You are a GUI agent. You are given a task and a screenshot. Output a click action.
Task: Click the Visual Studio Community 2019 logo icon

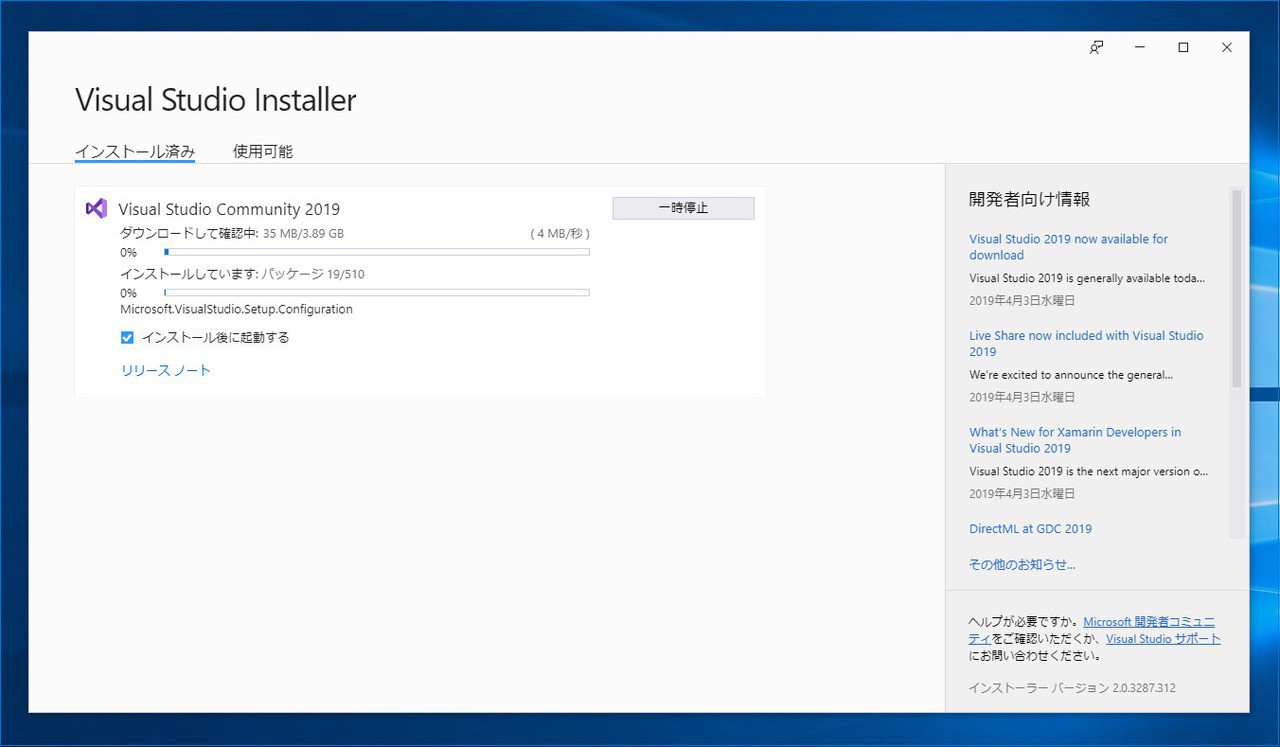pos(96,208)
